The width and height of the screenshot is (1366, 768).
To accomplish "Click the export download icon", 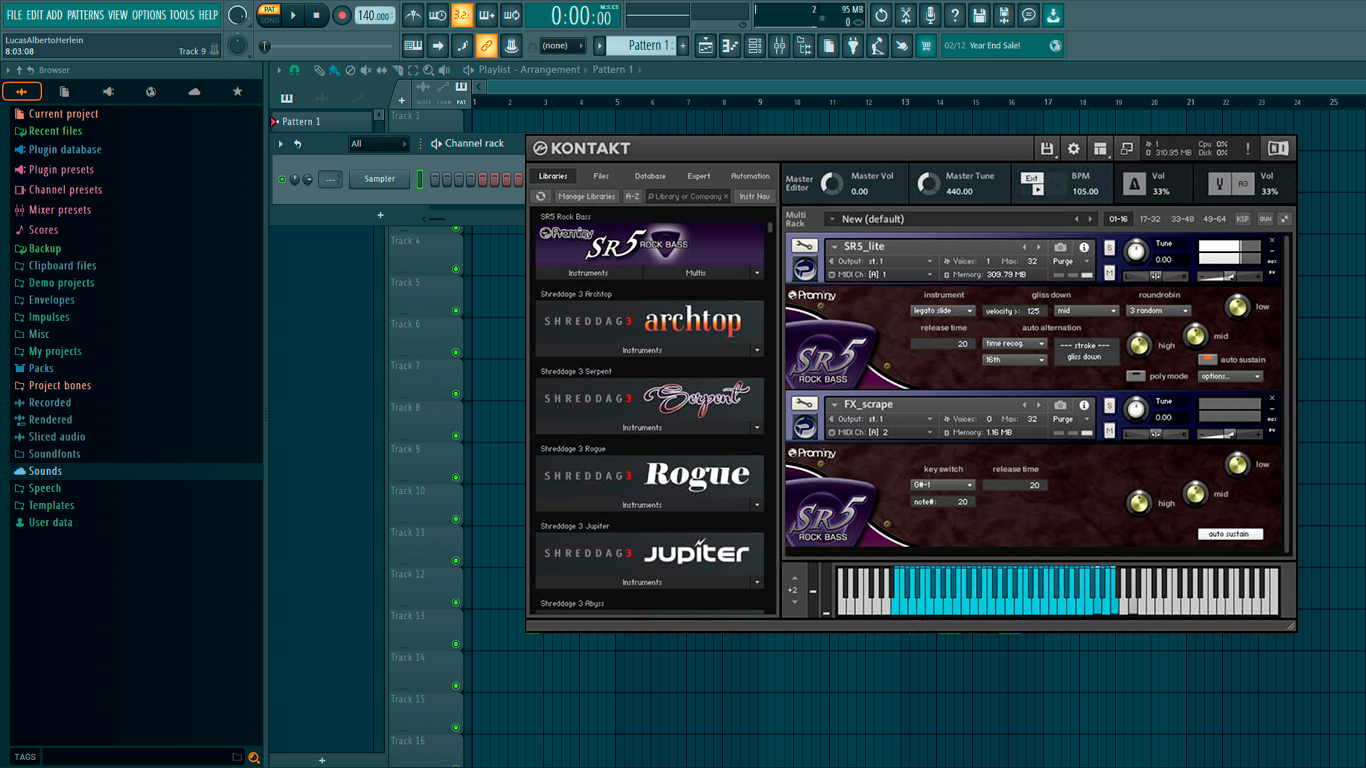I will 1053,15.
